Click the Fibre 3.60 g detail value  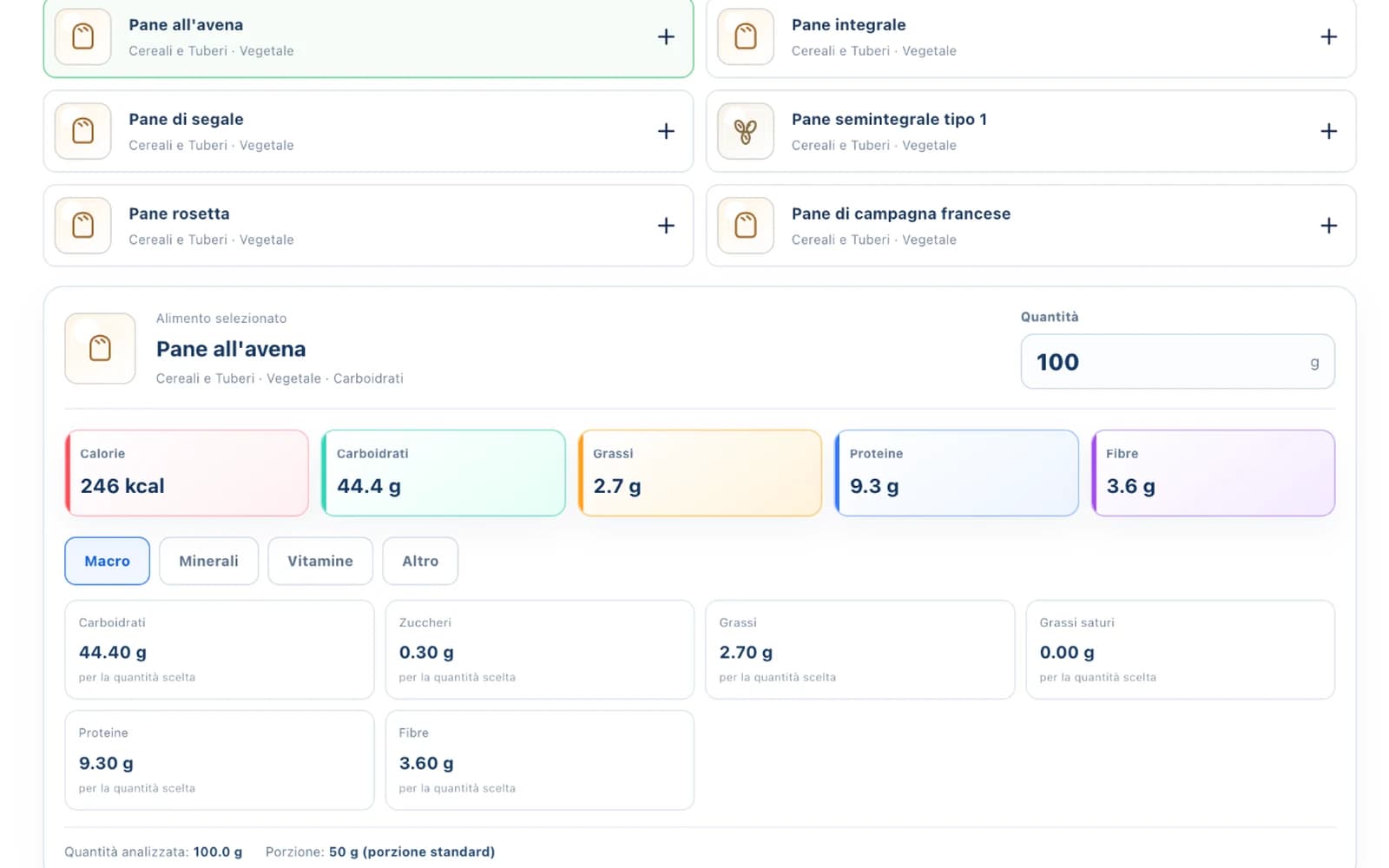[x=426, y=763]
